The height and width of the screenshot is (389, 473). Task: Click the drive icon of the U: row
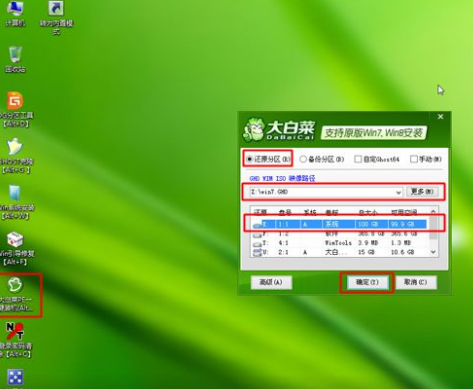click(257, 252)
